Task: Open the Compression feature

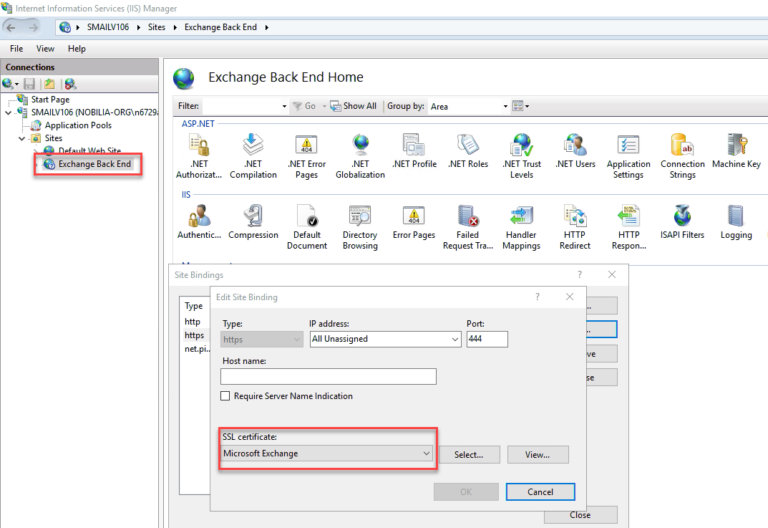Action: point(253,222)
